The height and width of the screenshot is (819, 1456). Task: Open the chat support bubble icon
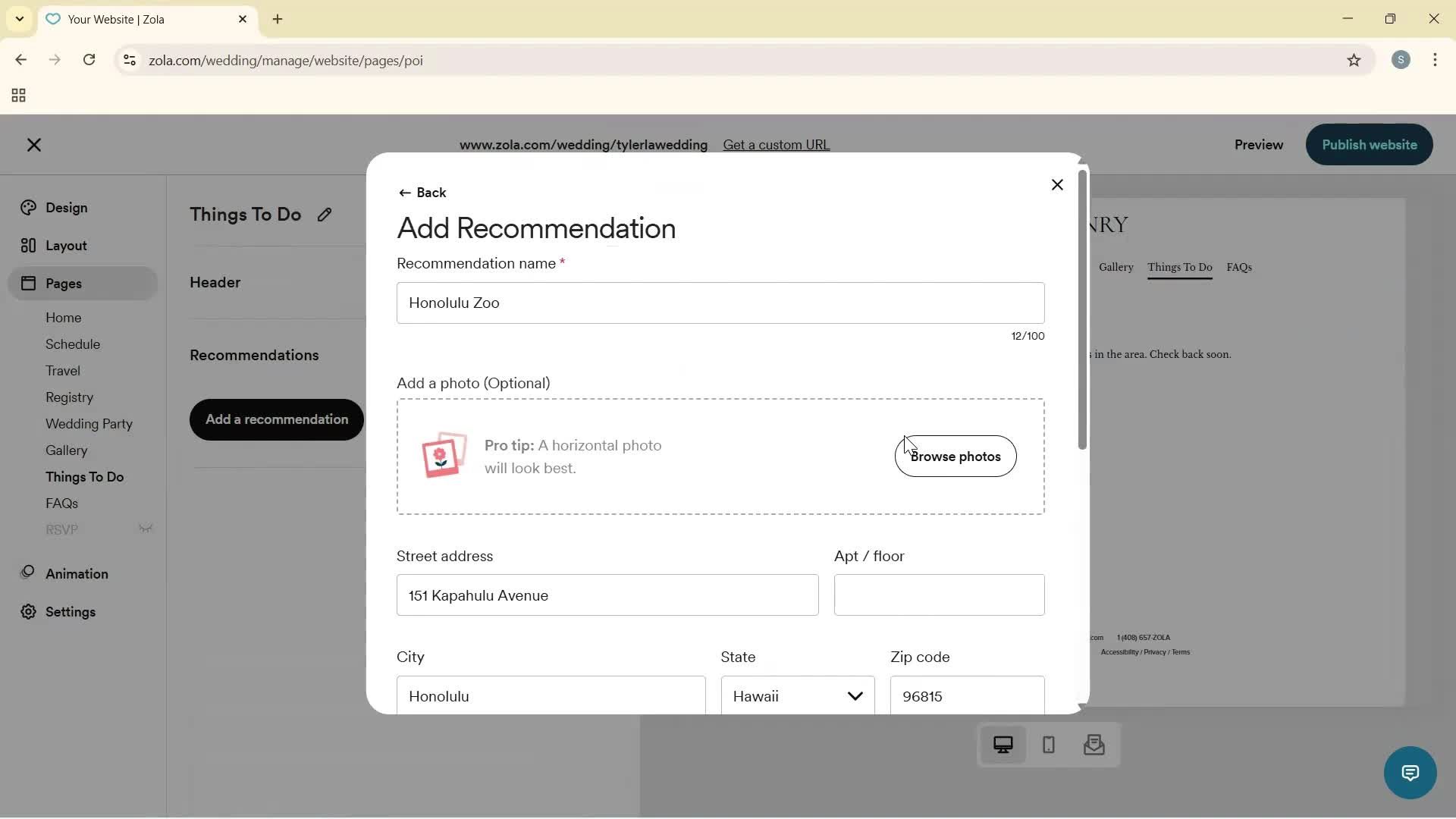tap(1409, 772)
